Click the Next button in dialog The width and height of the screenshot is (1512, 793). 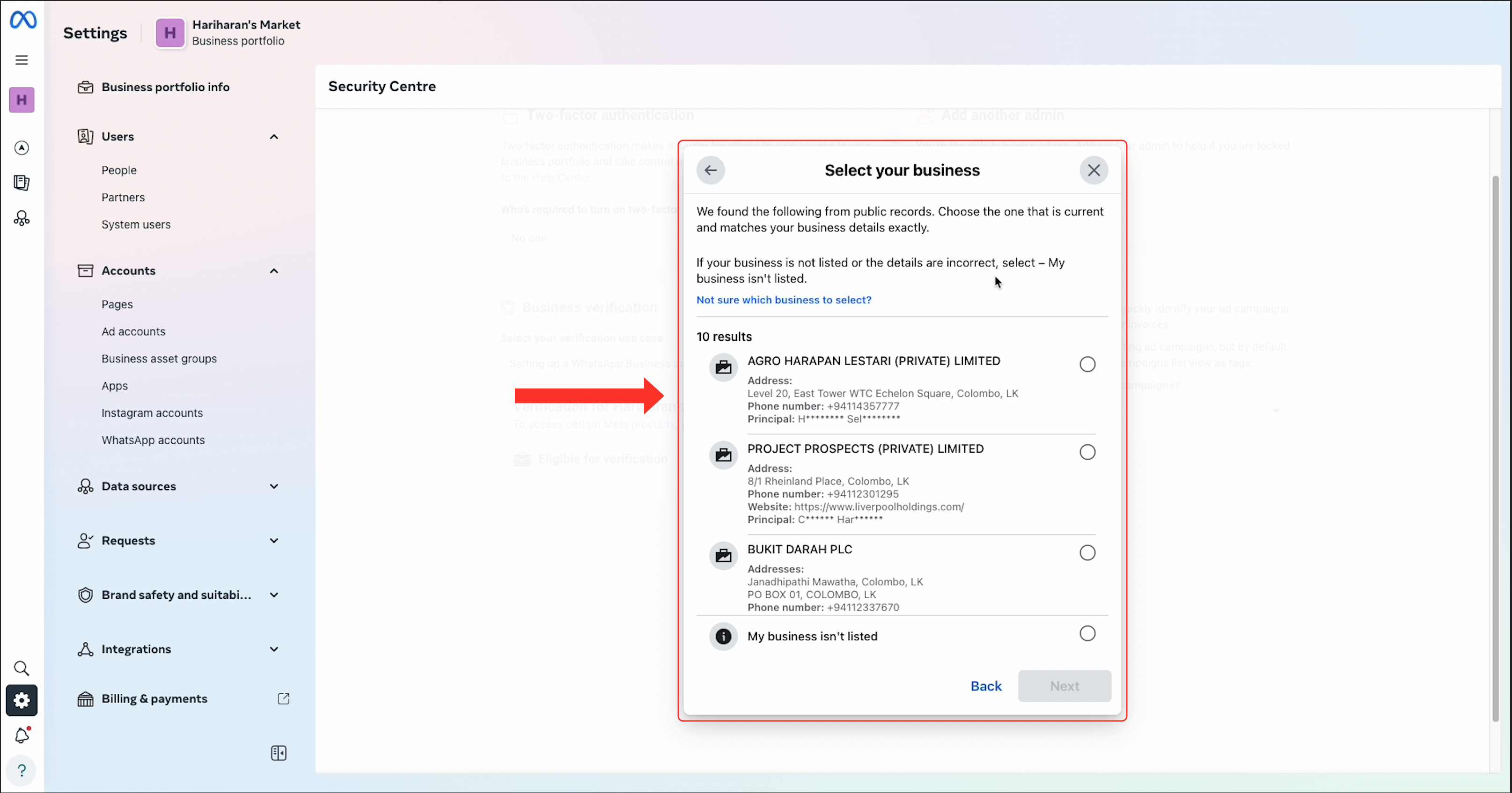(1065, 686)
